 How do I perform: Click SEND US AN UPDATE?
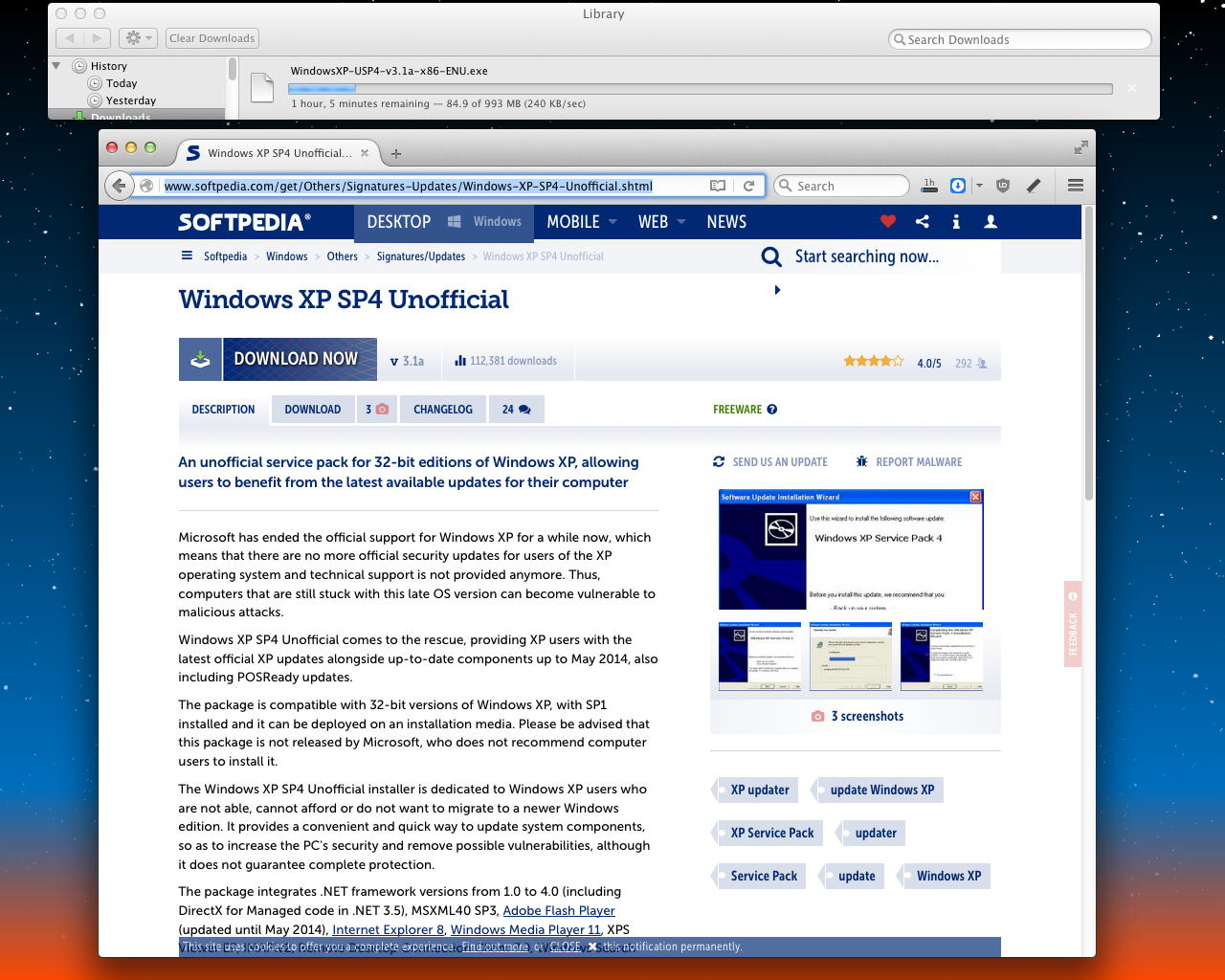770,462
